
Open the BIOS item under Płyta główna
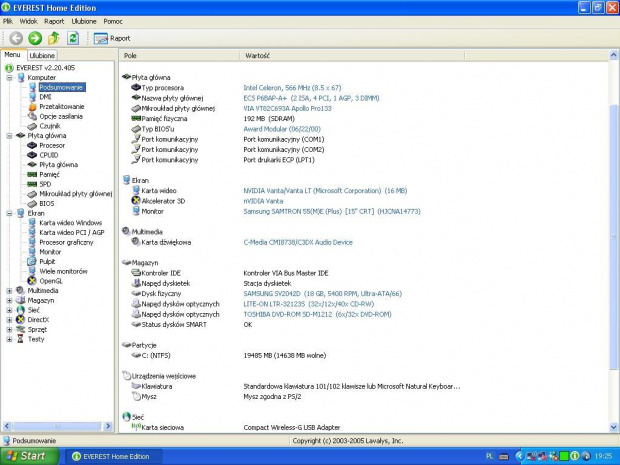[47, 203]
